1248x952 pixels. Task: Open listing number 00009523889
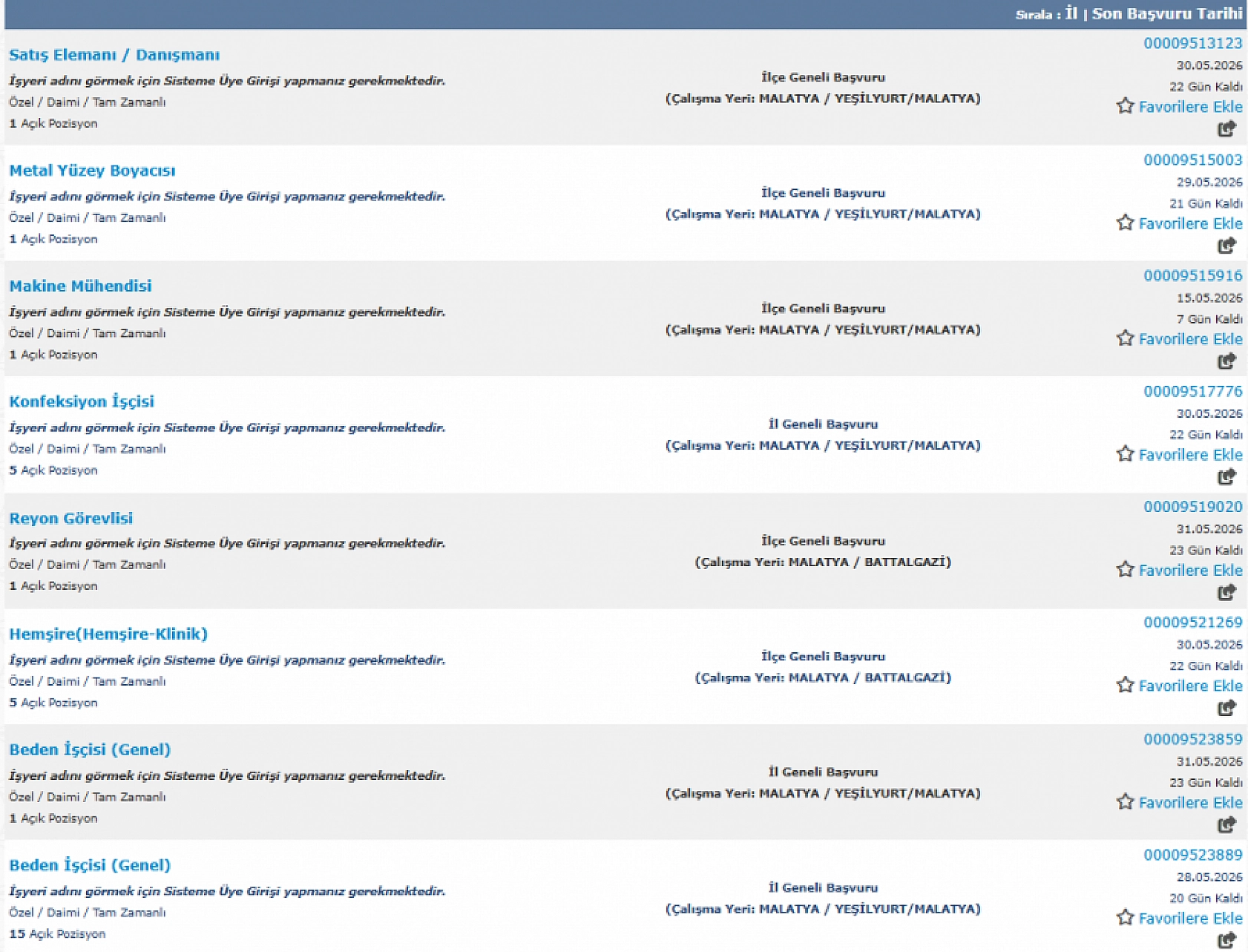coord(1192,855)
